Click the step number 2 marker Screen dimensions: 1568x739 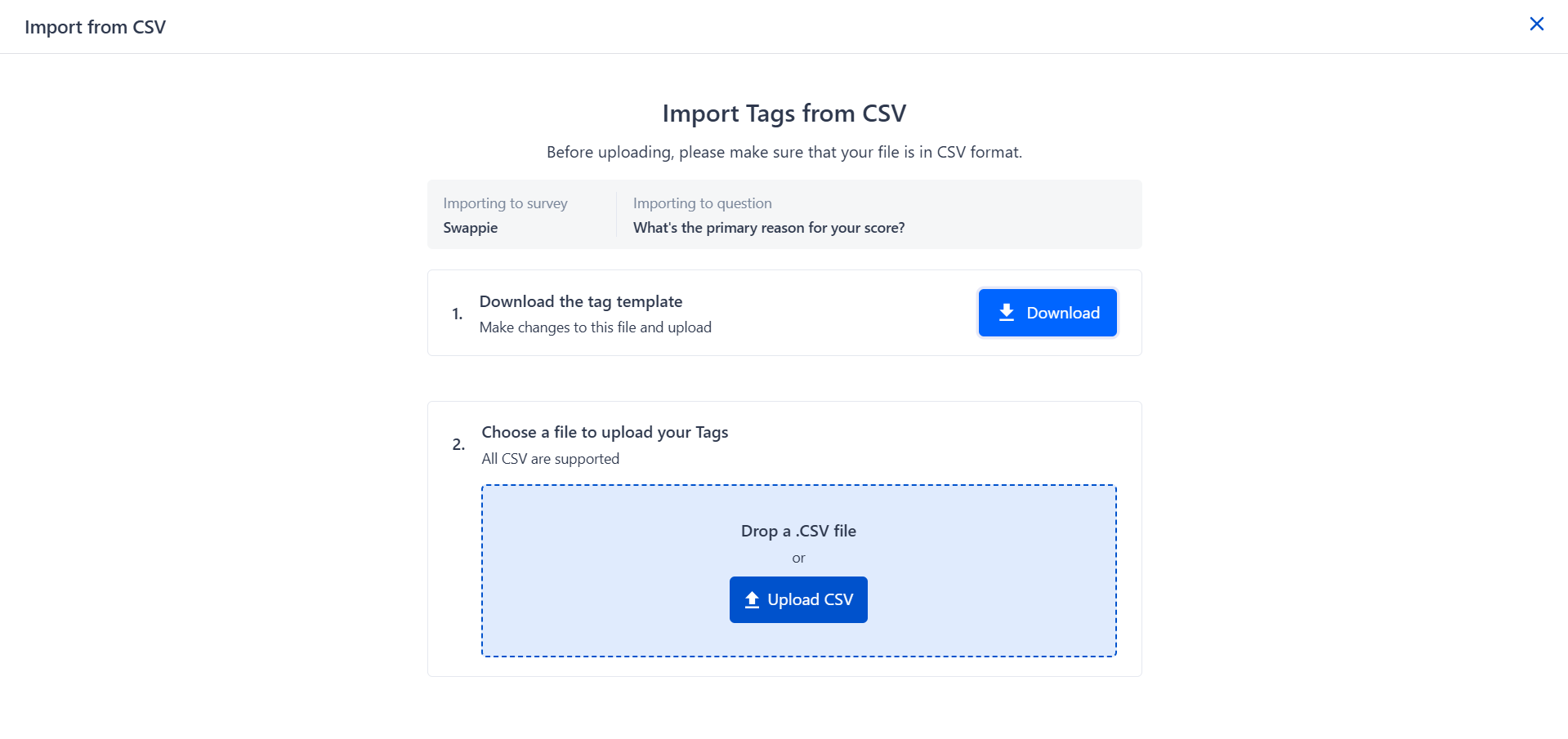[458, 444]
